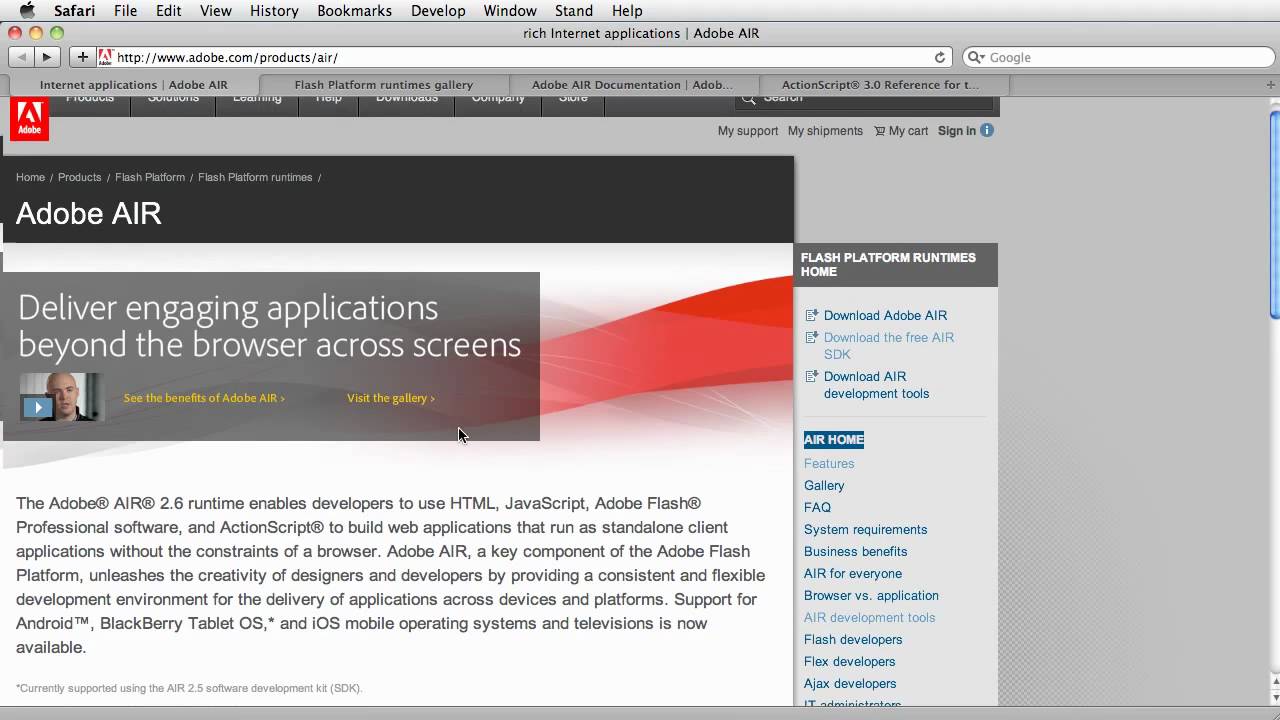Open the System requirements link
This screenshot has width=1280, height=720.
pos(865,530)
